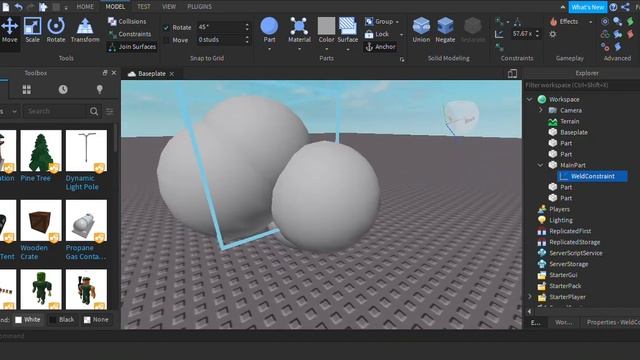Toggle Constraints mode in the Tools group
The height and width of the screenshot is (360, 640).
point(129,34)
